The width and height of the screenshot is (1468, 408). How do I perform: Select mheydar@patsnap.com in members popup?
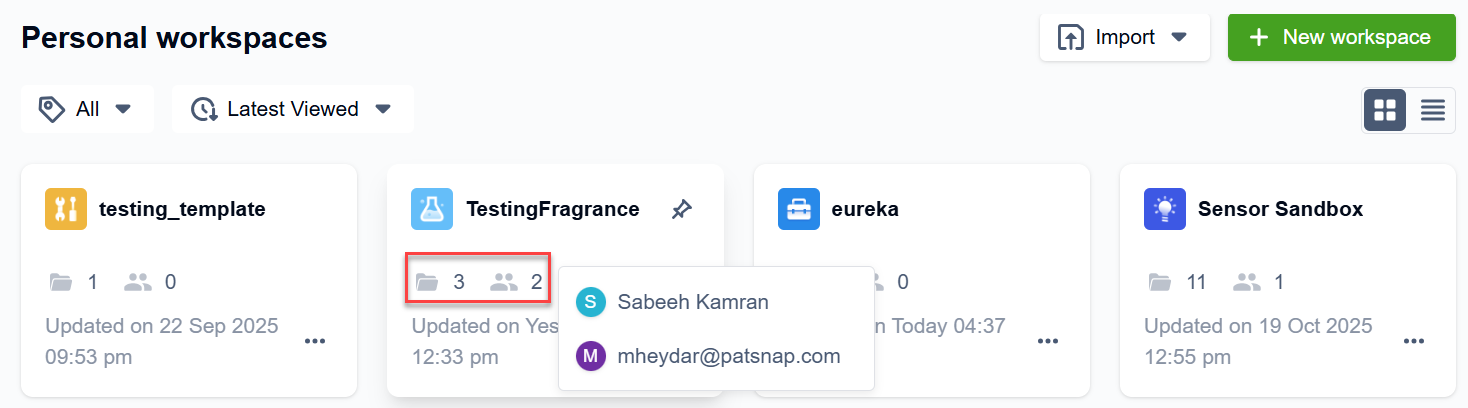[729, 356]
